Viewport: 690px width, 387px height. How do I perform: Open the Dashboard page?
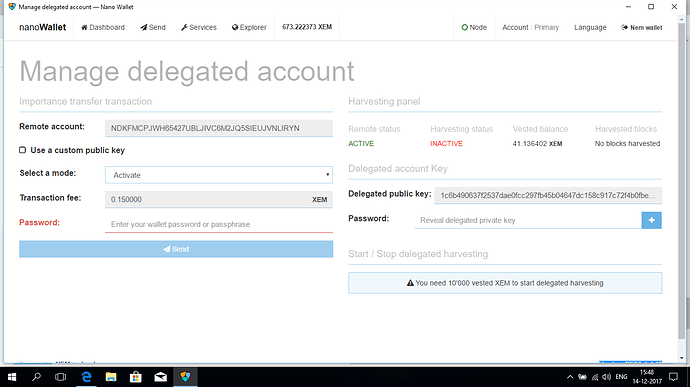(103, 27)
